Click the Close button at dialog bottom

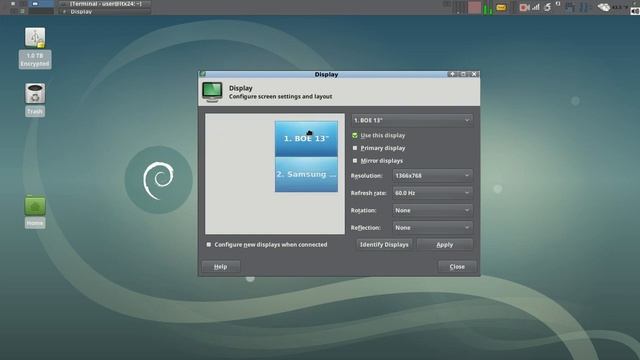point(457,267)
